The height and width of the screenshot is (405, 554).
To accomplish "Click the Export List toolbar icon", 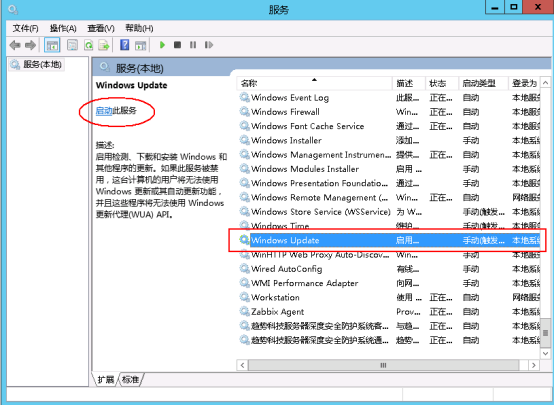I will 104,45.
